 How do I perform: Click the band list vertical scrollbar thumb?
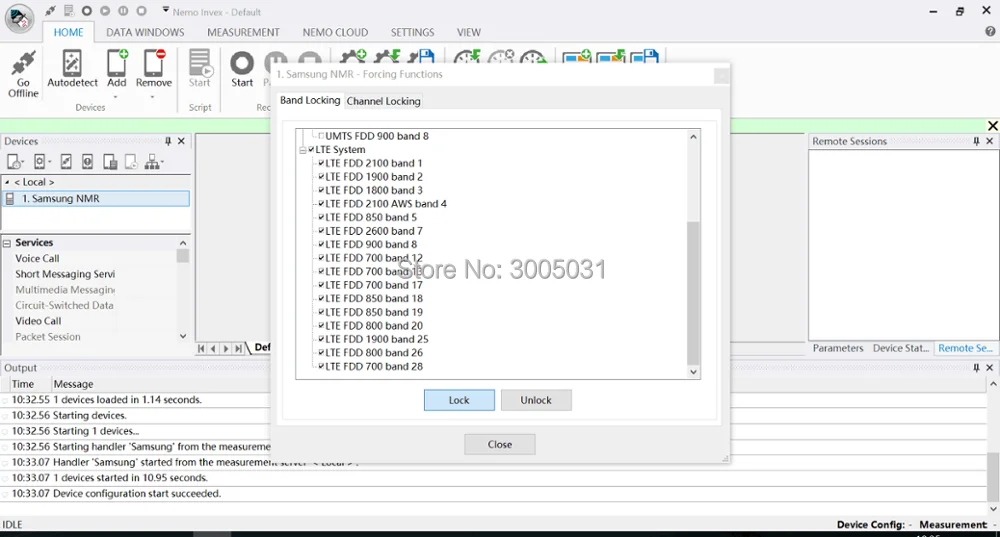tap(693, 292)
